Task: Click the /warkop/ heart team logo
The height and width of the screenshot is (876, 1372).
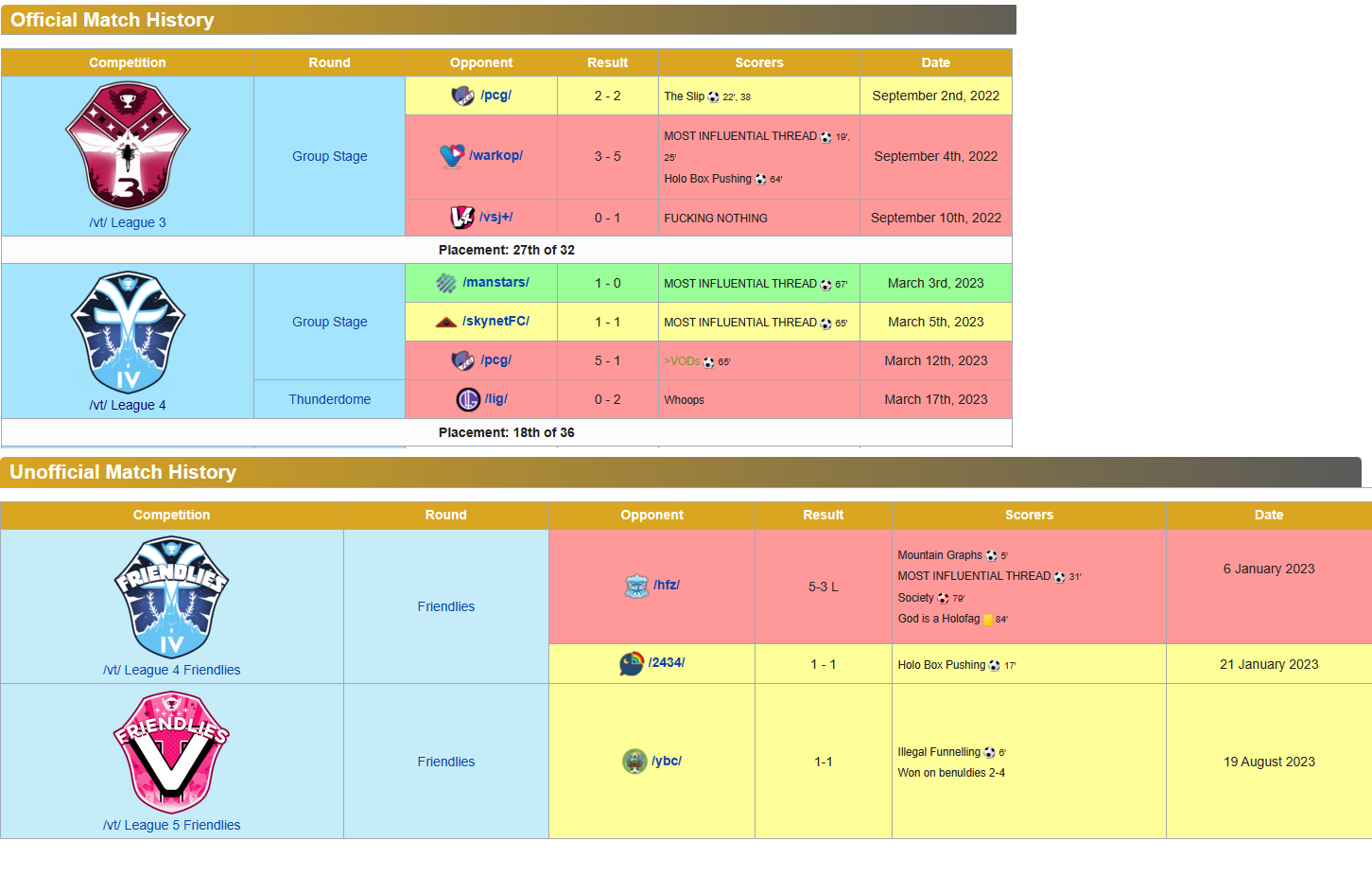Action: 452,155
